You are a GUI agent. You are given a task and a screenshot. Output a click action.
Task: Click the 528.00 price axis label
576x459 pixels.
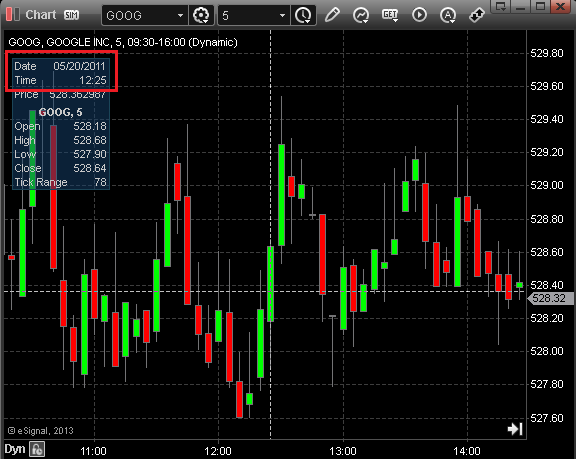pyautogui.click(x=547, y=351)
